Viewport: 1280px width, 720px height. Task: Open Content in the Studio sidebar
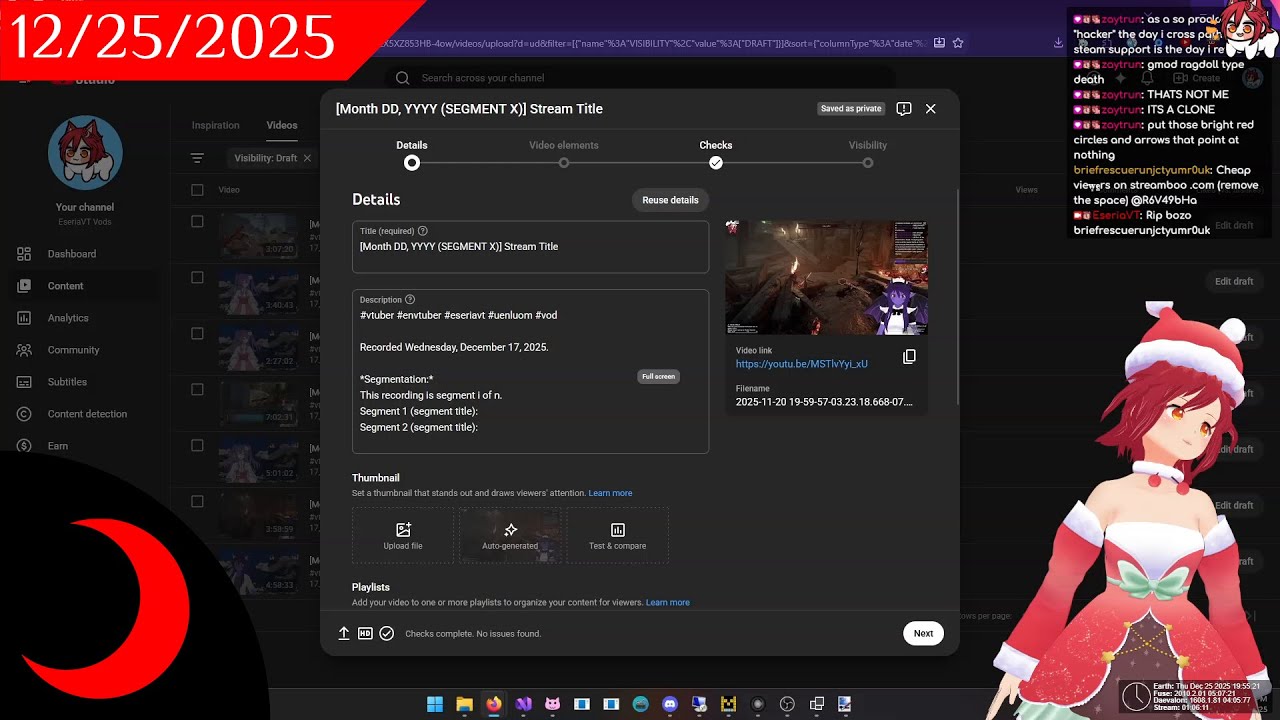[x=66, y=286]
